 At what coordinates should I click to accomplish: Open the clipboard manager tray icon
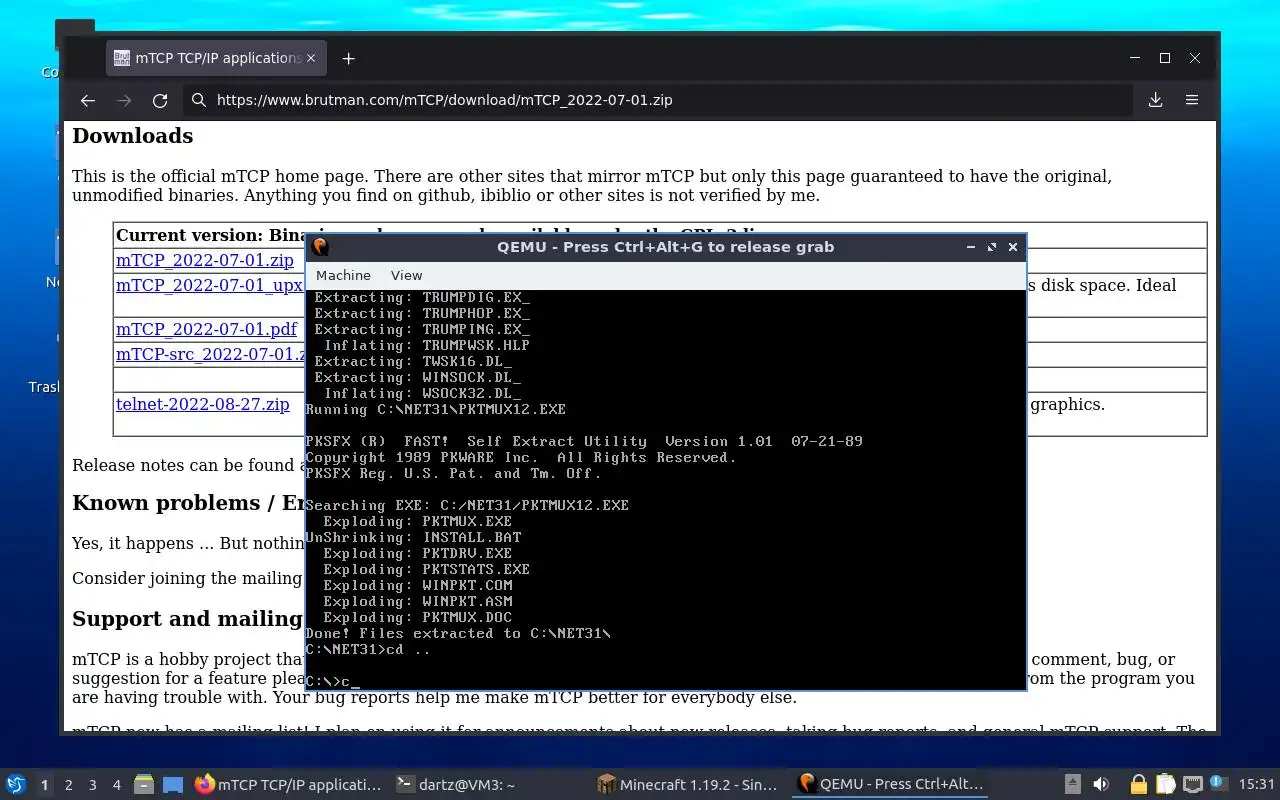tap(1165, 785)
